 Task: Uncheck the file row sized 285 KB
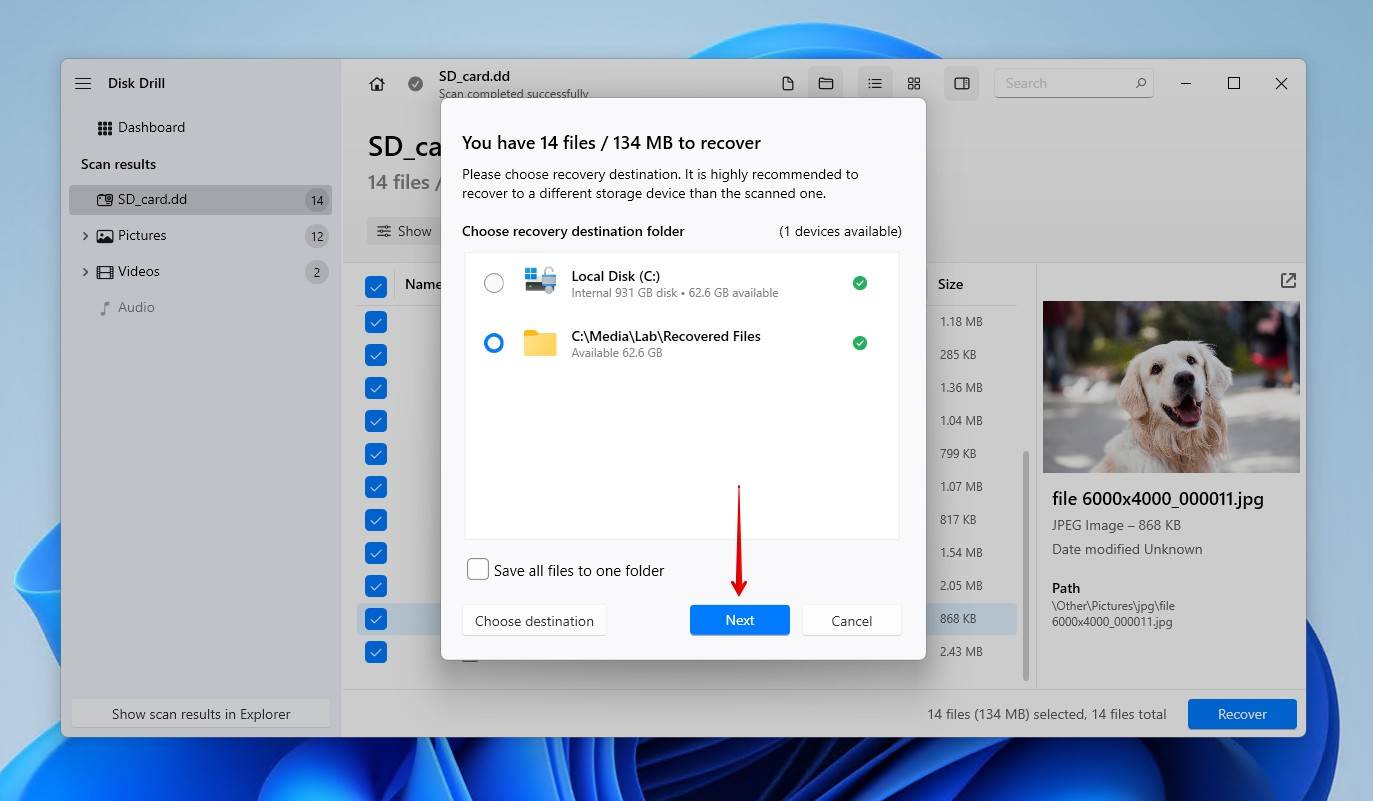(376, 355)
